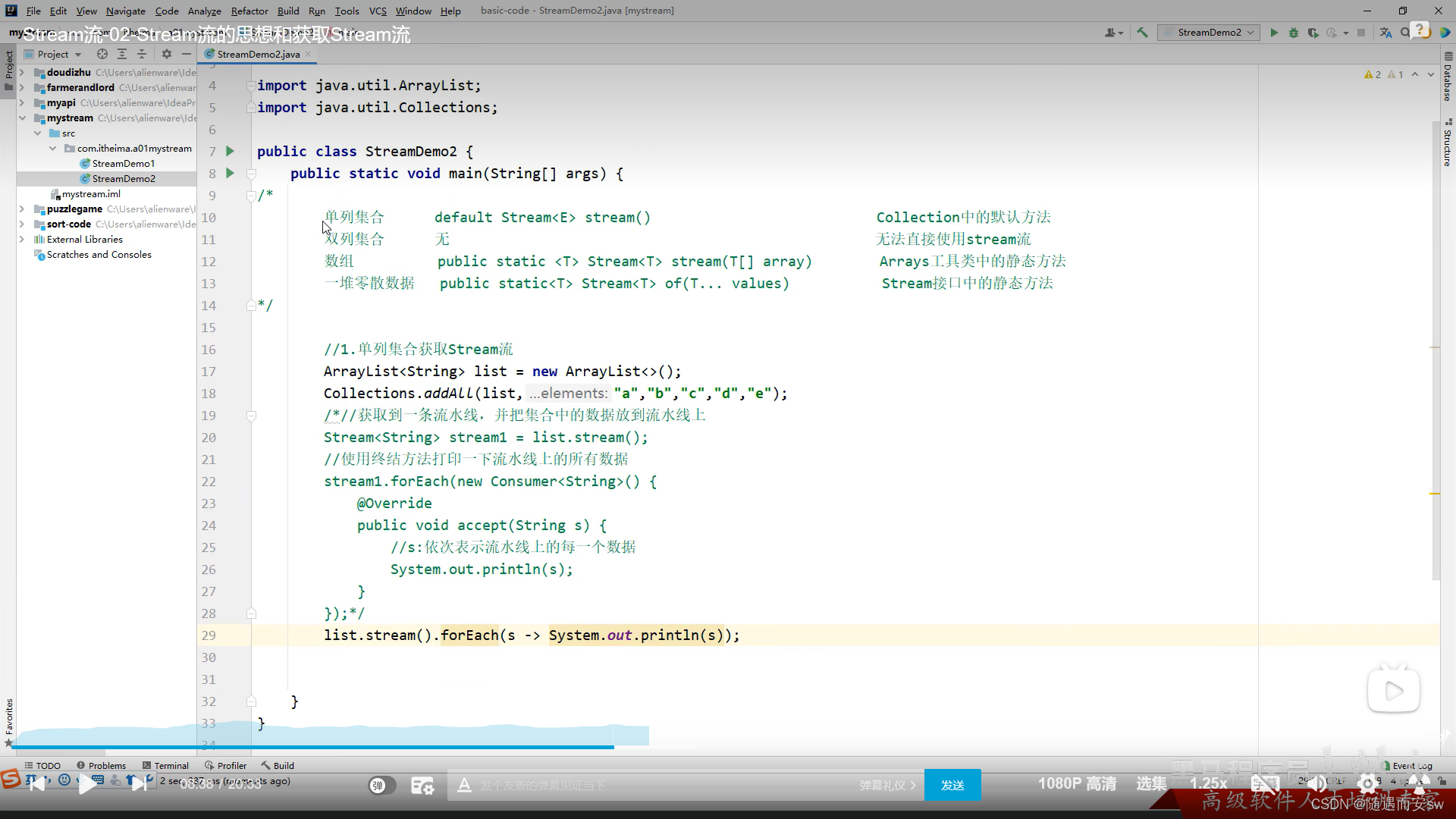
Task: Select StreamDemo1 in the project tree
Action: [123, 164]
